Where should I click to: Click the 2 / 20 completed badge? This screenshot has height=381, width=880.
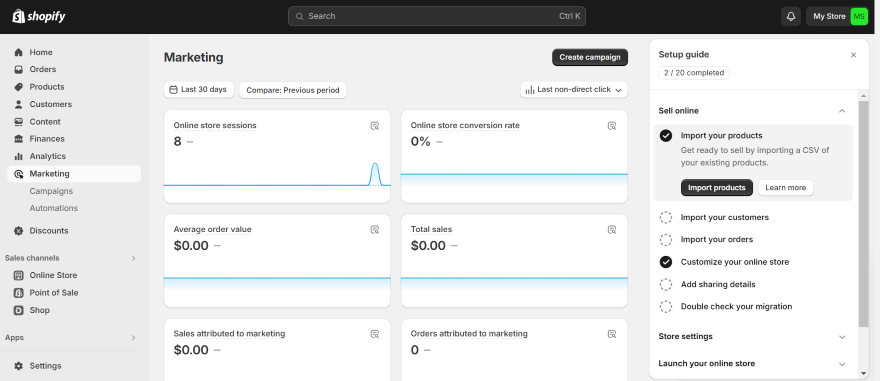coord(694,73)
